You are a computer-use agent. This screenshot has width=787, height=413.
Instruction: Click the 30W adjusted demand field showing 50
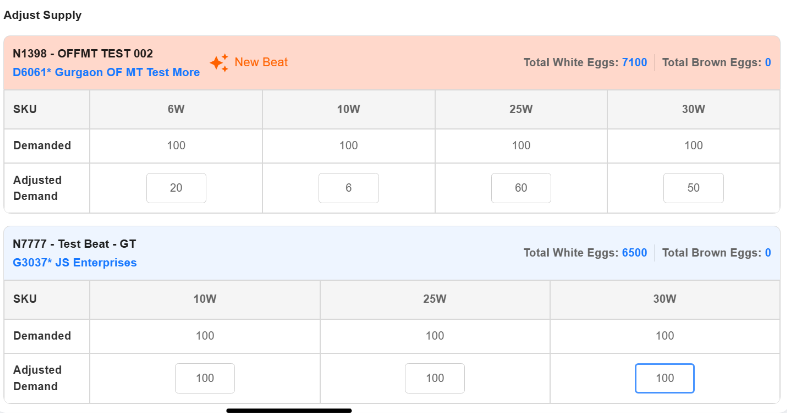click(693, 188)
